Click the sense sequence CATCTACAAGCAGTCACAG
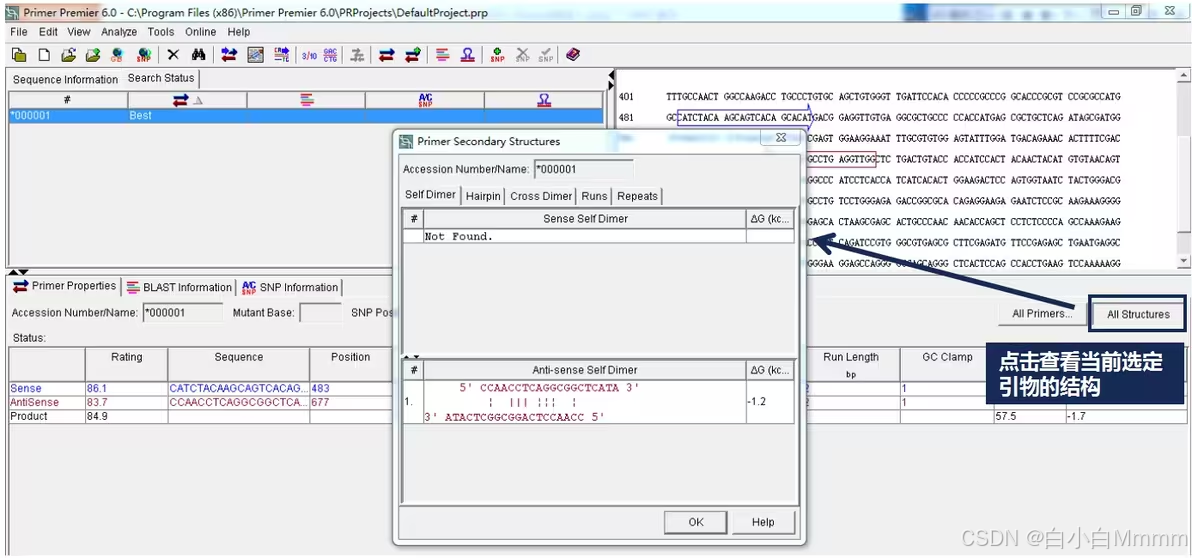The image size is (1192, 558). click(239, 388)
